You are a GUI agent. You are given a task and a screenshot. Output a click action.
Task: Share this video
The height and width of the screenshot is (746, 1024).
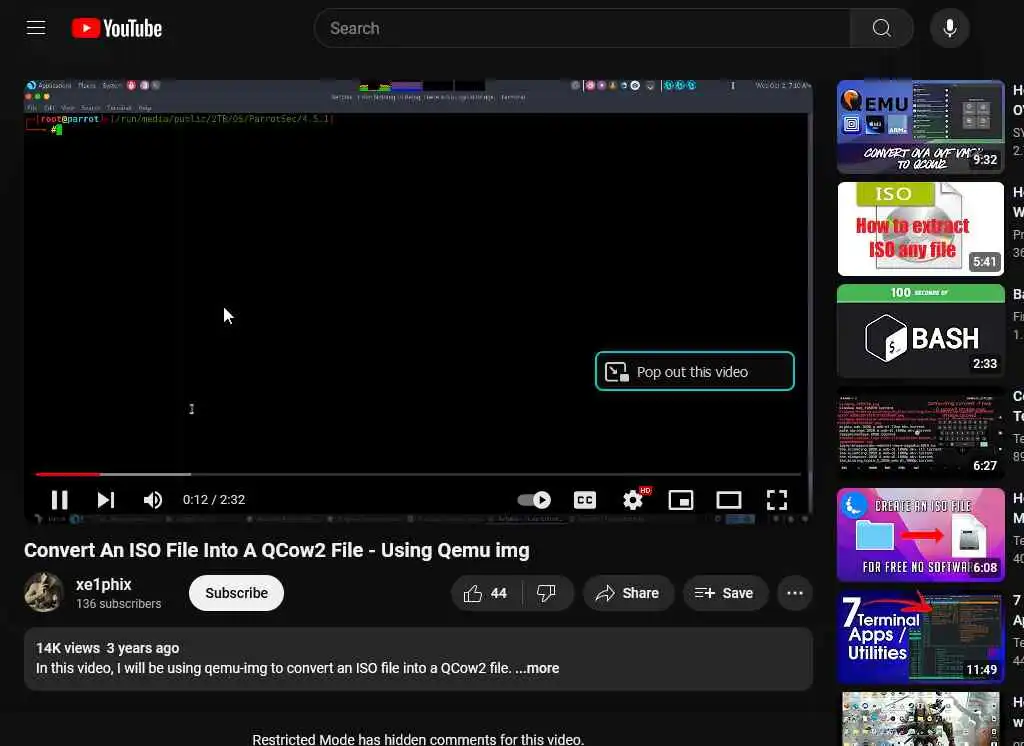[628, 592]
